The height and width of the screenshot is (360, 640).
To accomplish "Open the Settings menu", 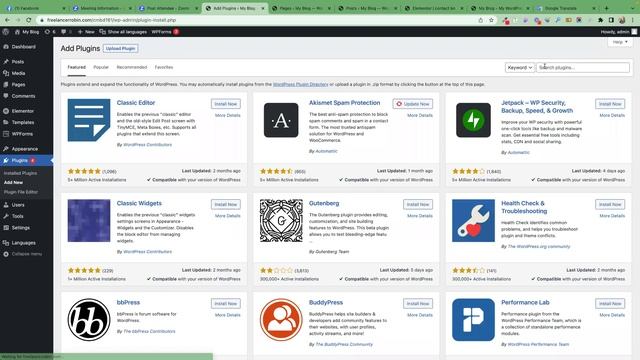I will click(x=20, y=228).
